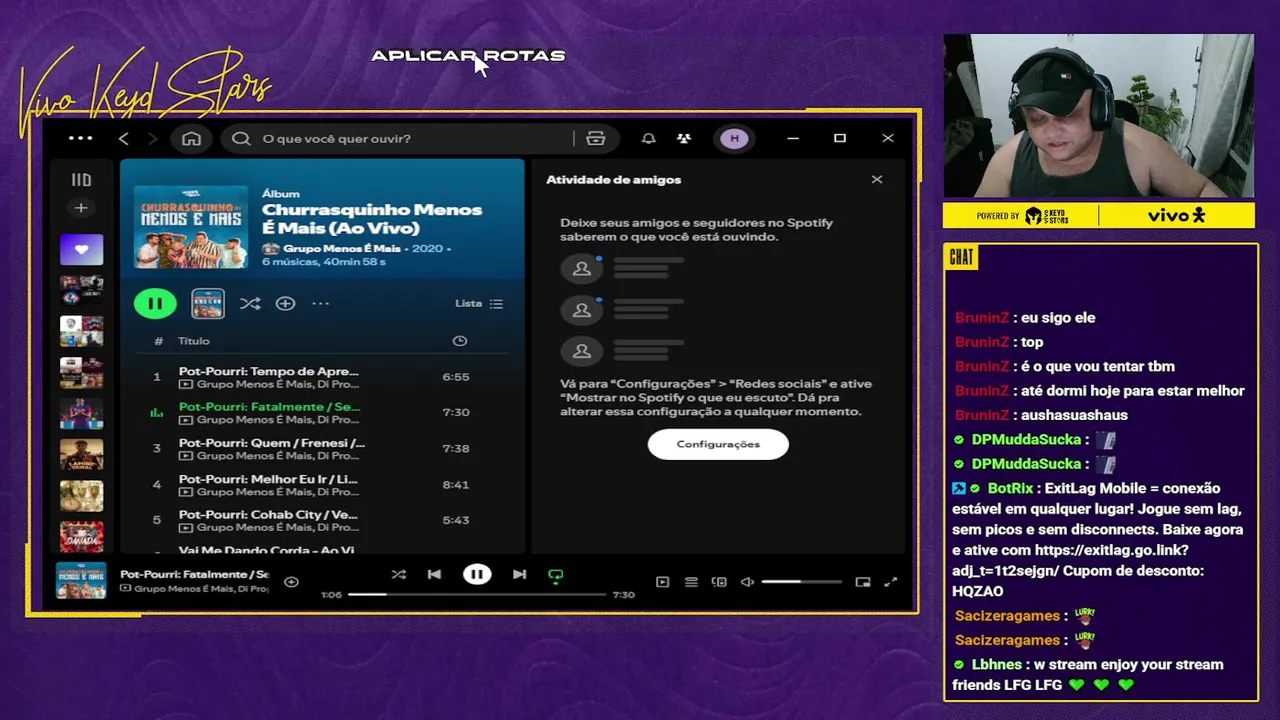1280x720 pixels.
Task: Open the "Lista" view dropdown
Action: click(x=479, y=303)
